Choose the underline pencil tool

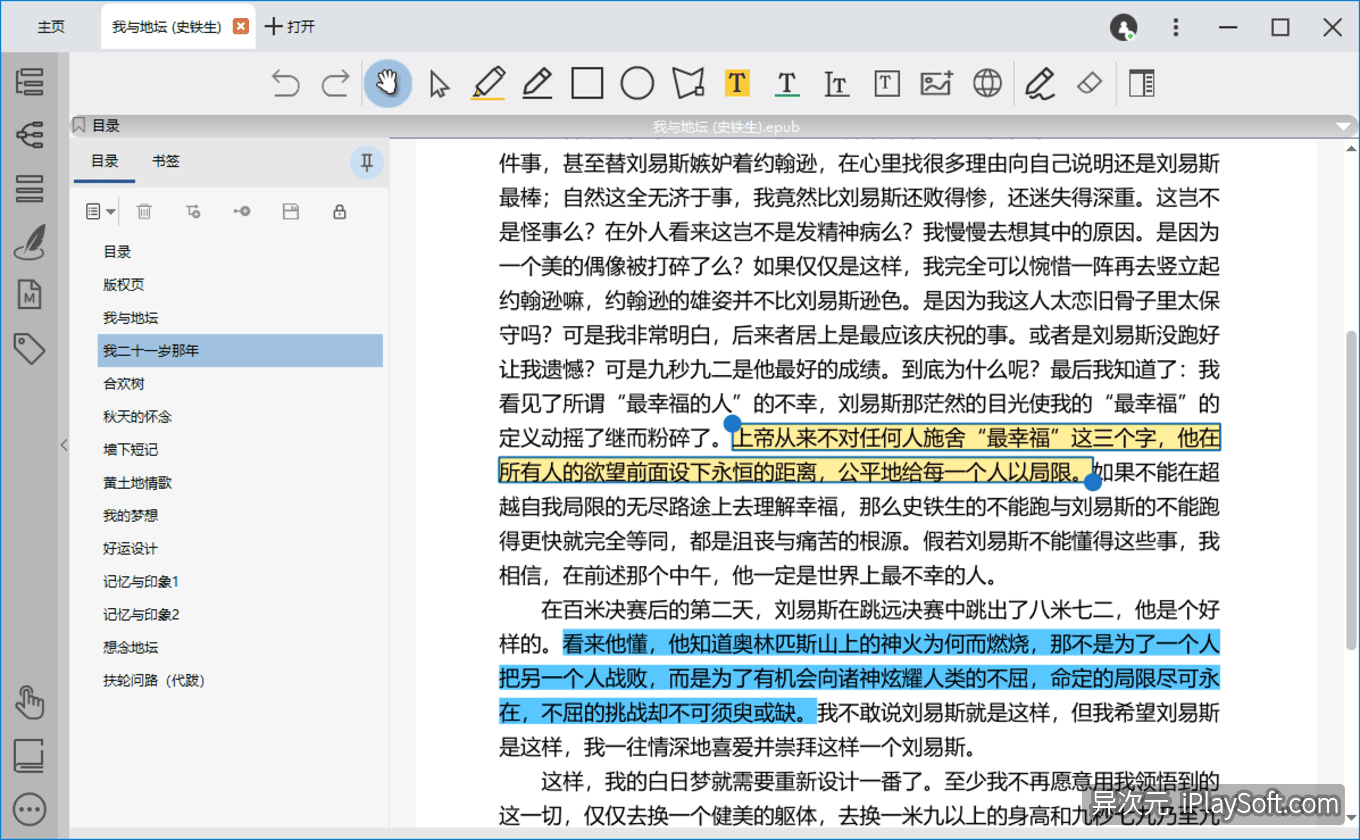click(x=537, y=83)
